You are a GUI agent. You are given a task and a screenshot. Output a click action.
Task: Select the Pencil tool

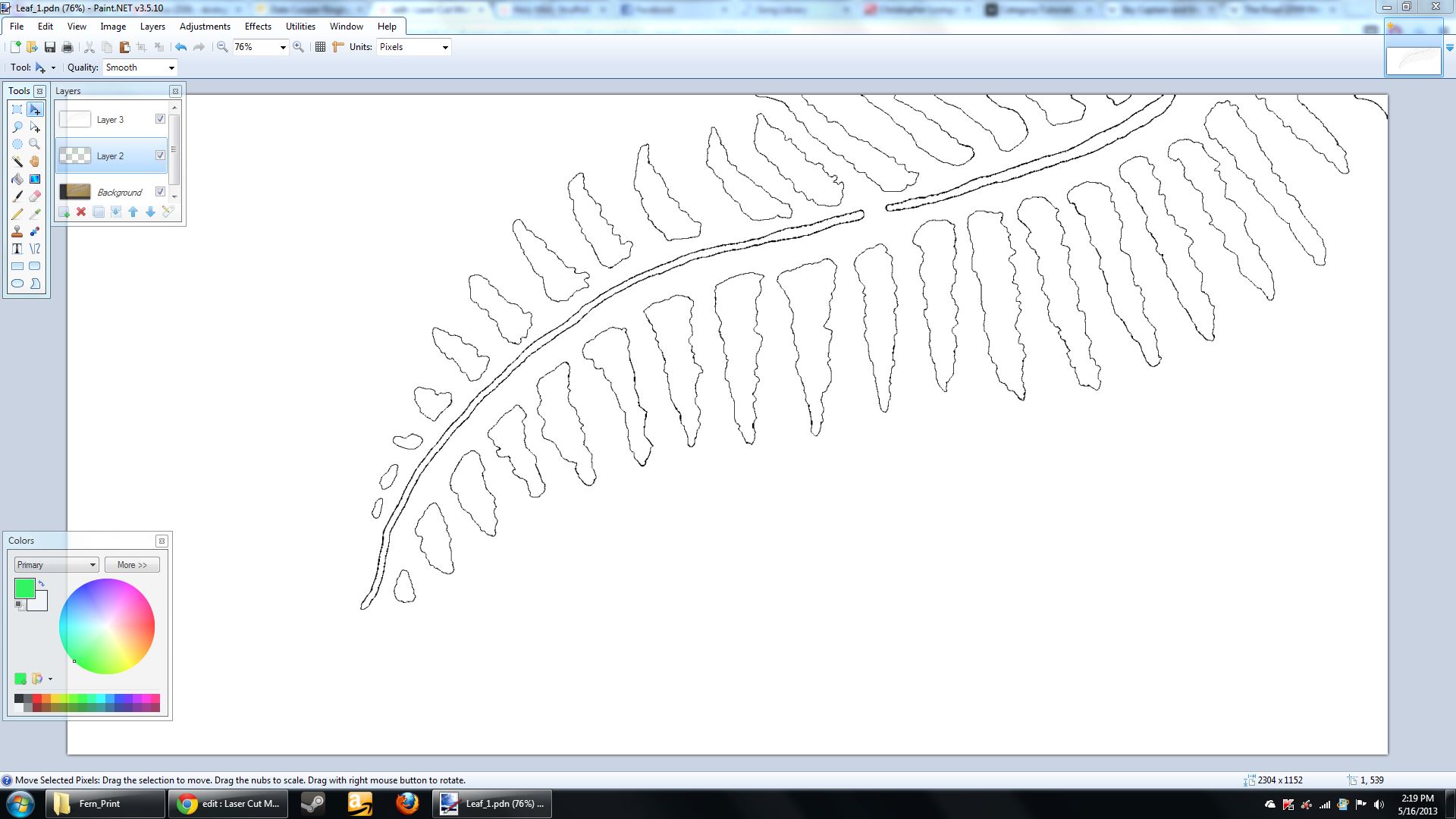tap(17, 214)
